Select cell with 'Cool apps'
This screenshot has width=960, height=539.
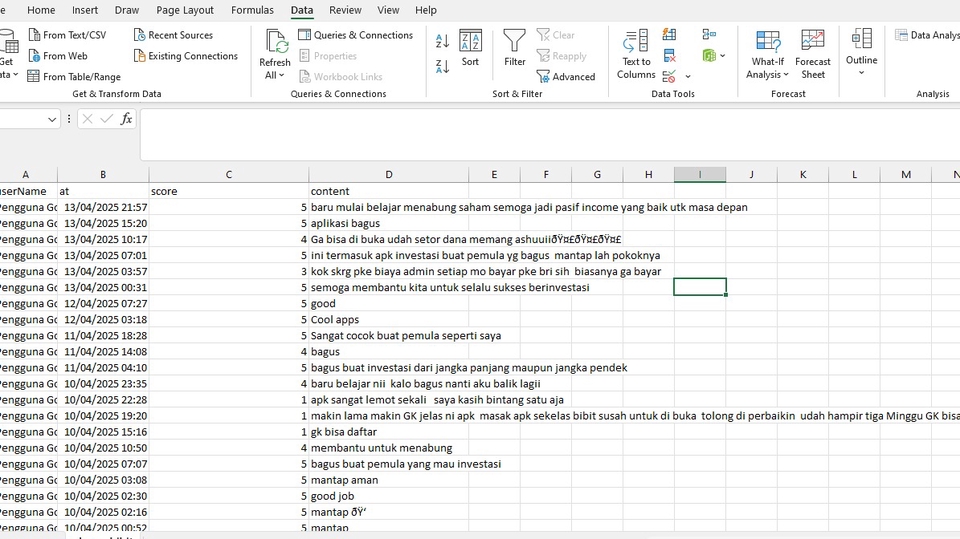click(x=389, y=319)
